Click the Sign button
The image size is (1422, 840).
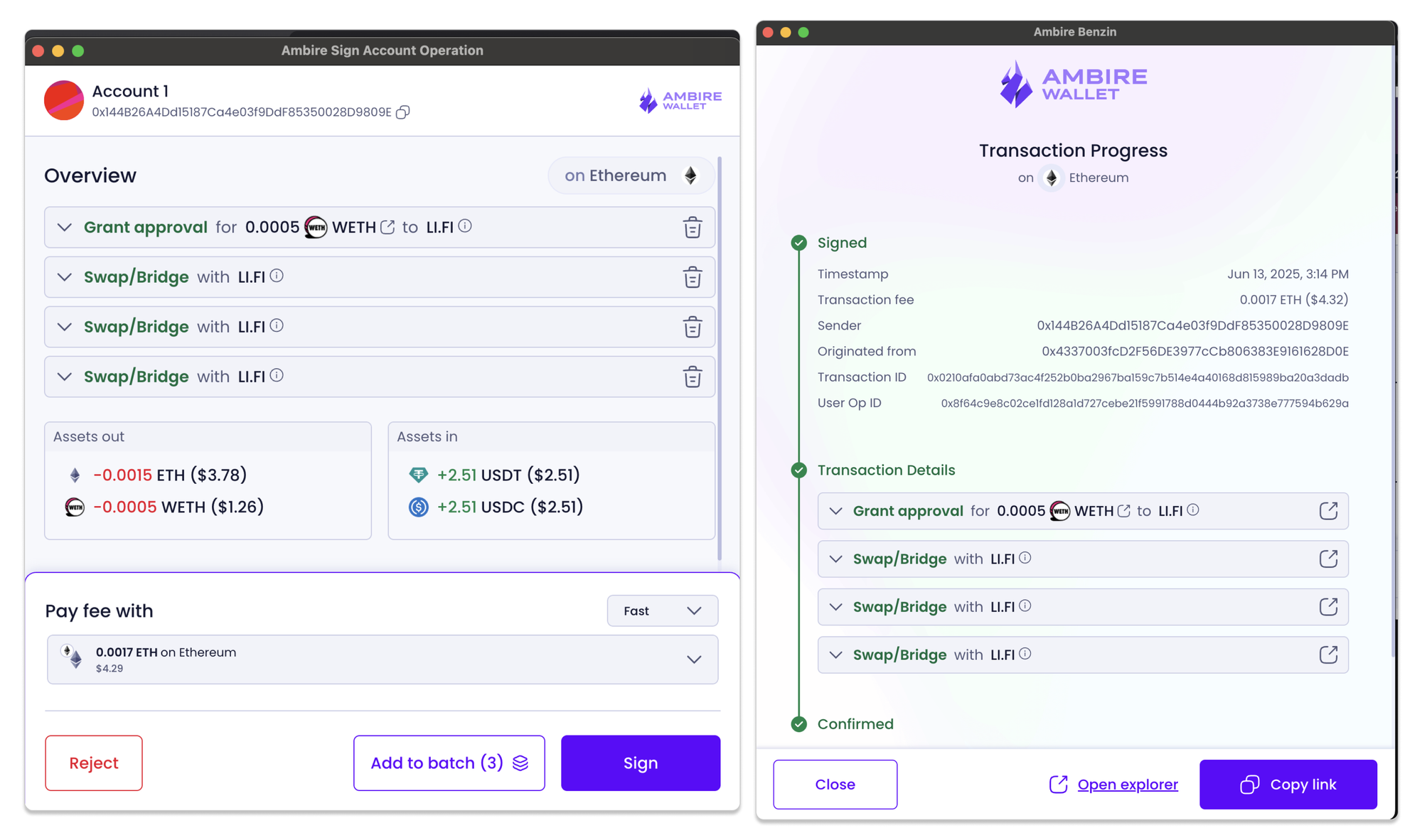(x=640, y=763)
